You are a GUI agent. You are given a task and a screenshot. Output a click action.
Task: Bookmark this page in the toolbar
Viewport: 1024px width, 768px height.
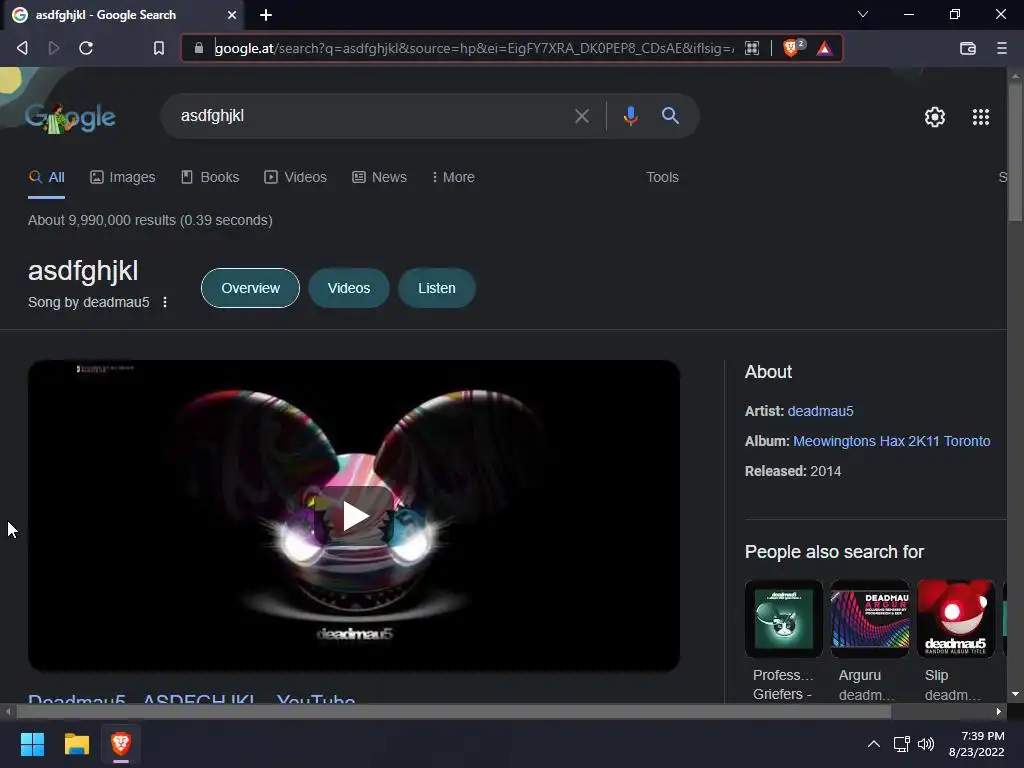[x=159, y=48]
